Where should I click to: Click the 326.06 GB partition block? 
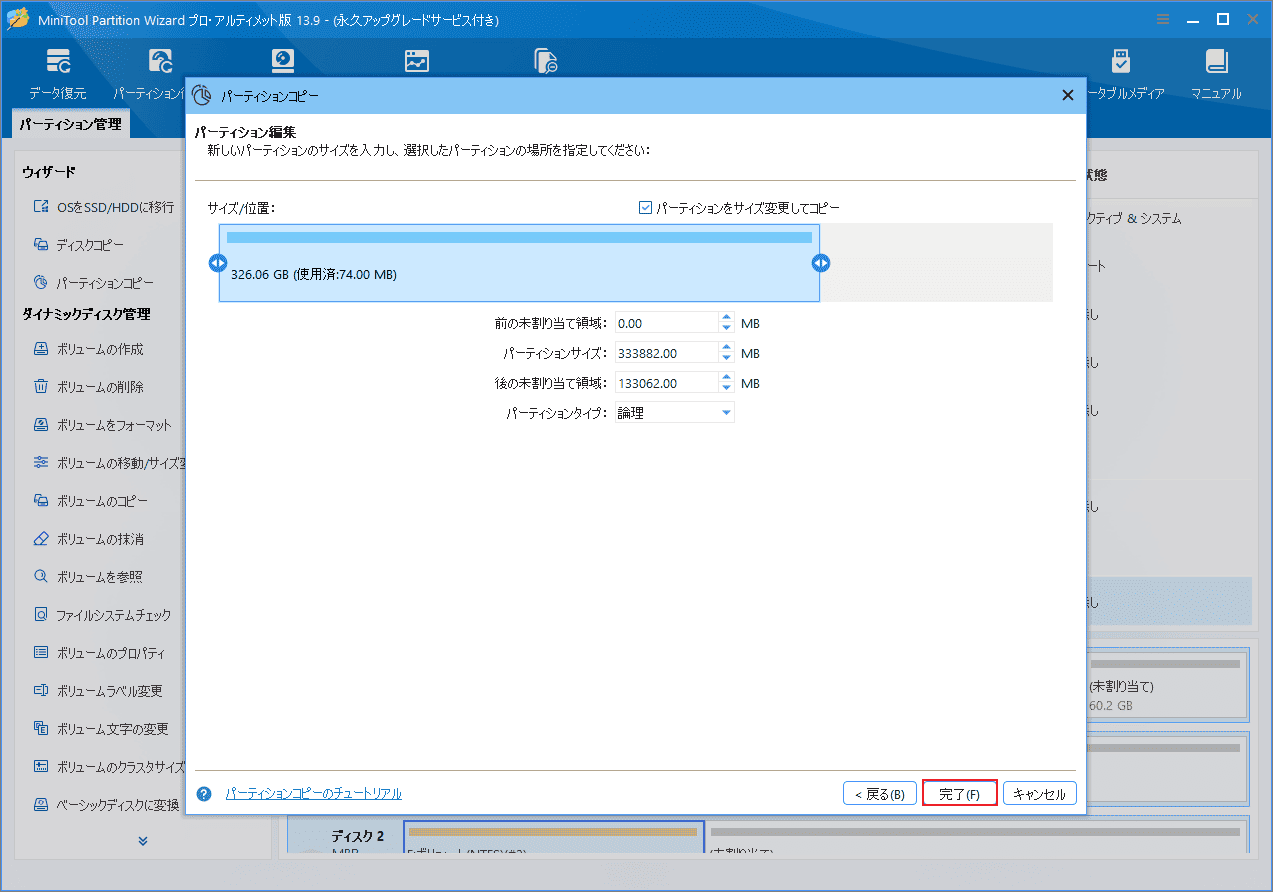point(519,263)
